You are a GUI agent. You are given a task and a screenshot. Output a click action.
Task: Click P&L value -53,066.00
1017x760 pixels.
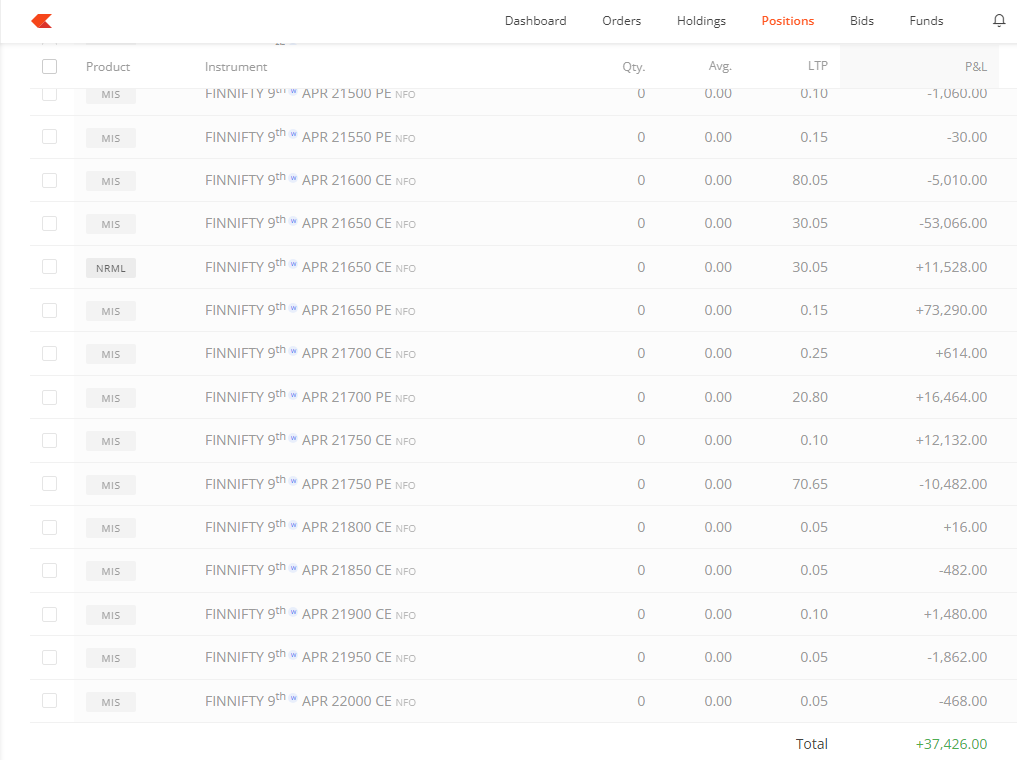(x=953, y=223)
